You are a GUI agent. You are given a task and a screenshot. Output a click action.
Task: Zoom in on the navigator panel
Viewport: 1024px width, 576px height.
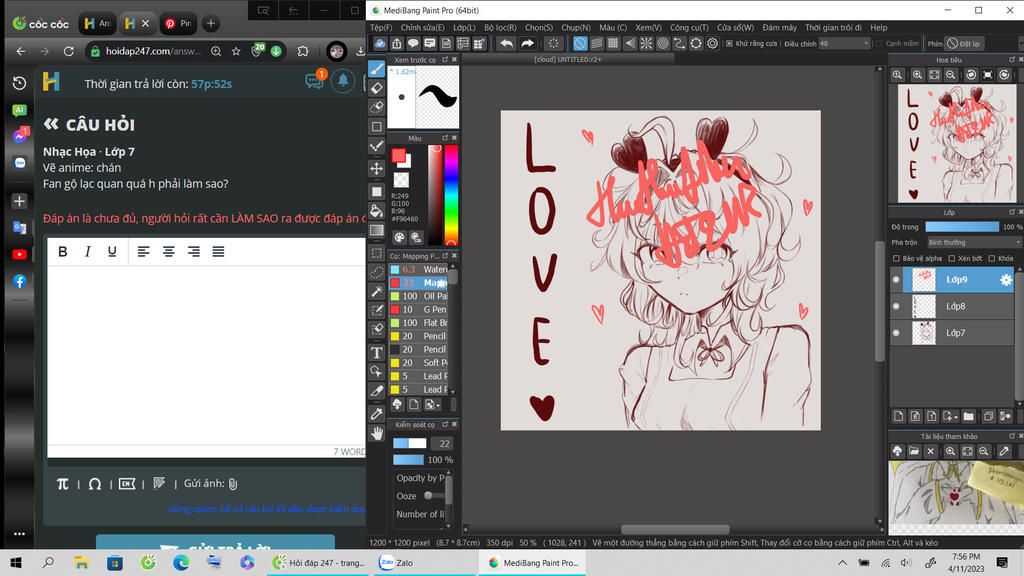click(917, 75)
